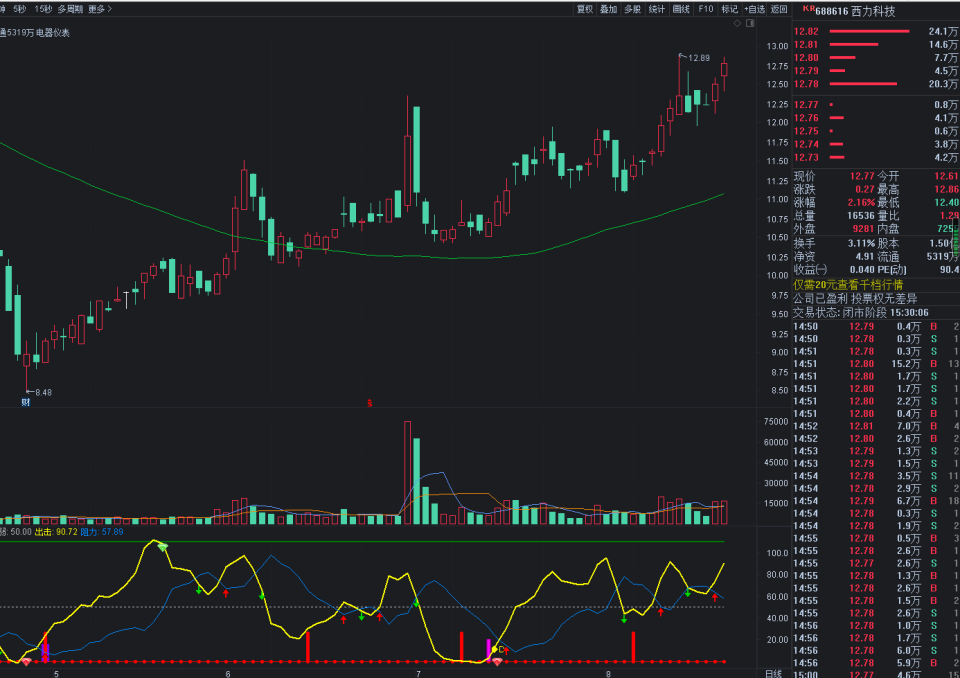
Task: Click the 叠加 overlay button
Action: point(608,9)
